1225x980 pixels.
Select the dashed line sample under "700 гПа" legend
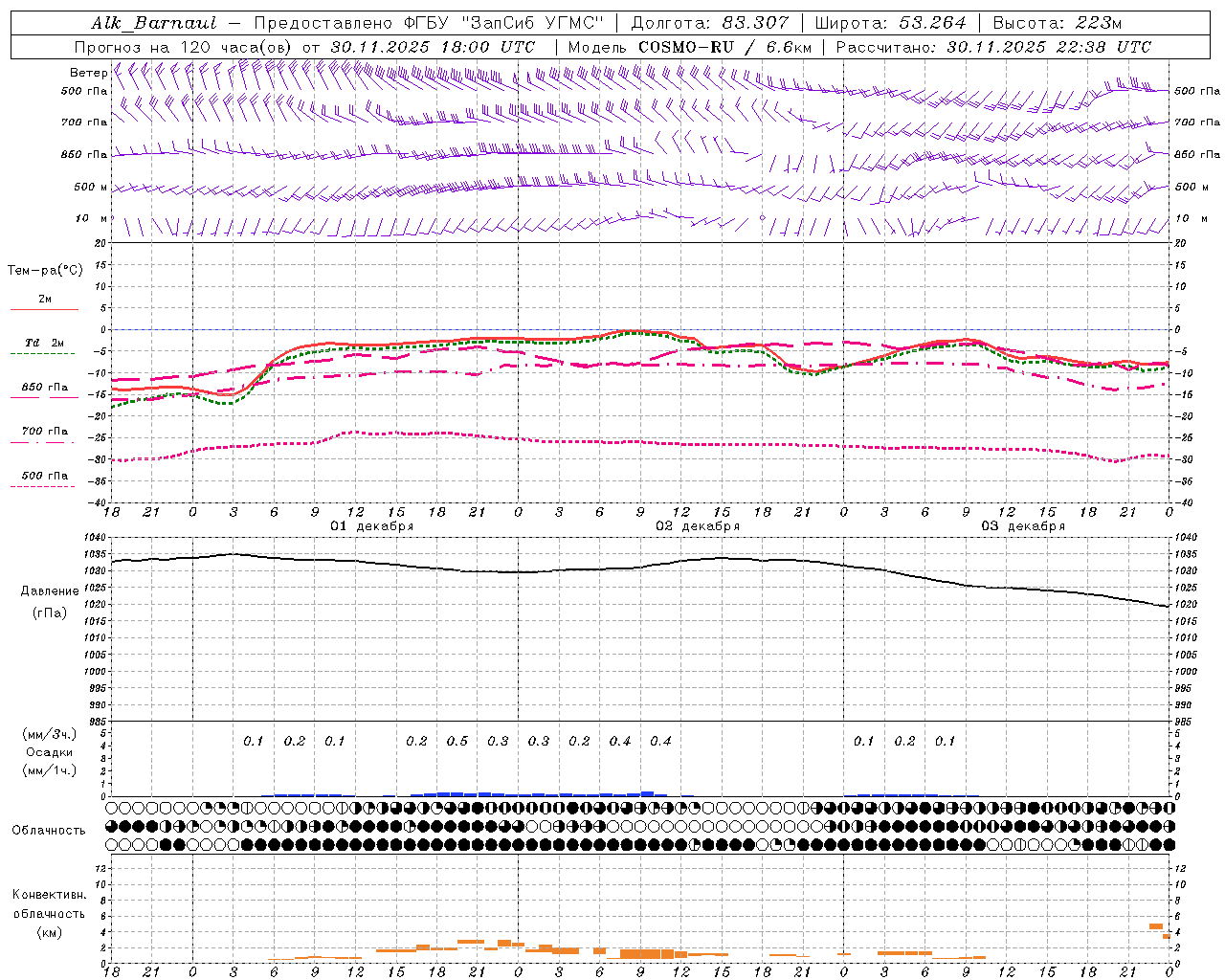(42, 442)
